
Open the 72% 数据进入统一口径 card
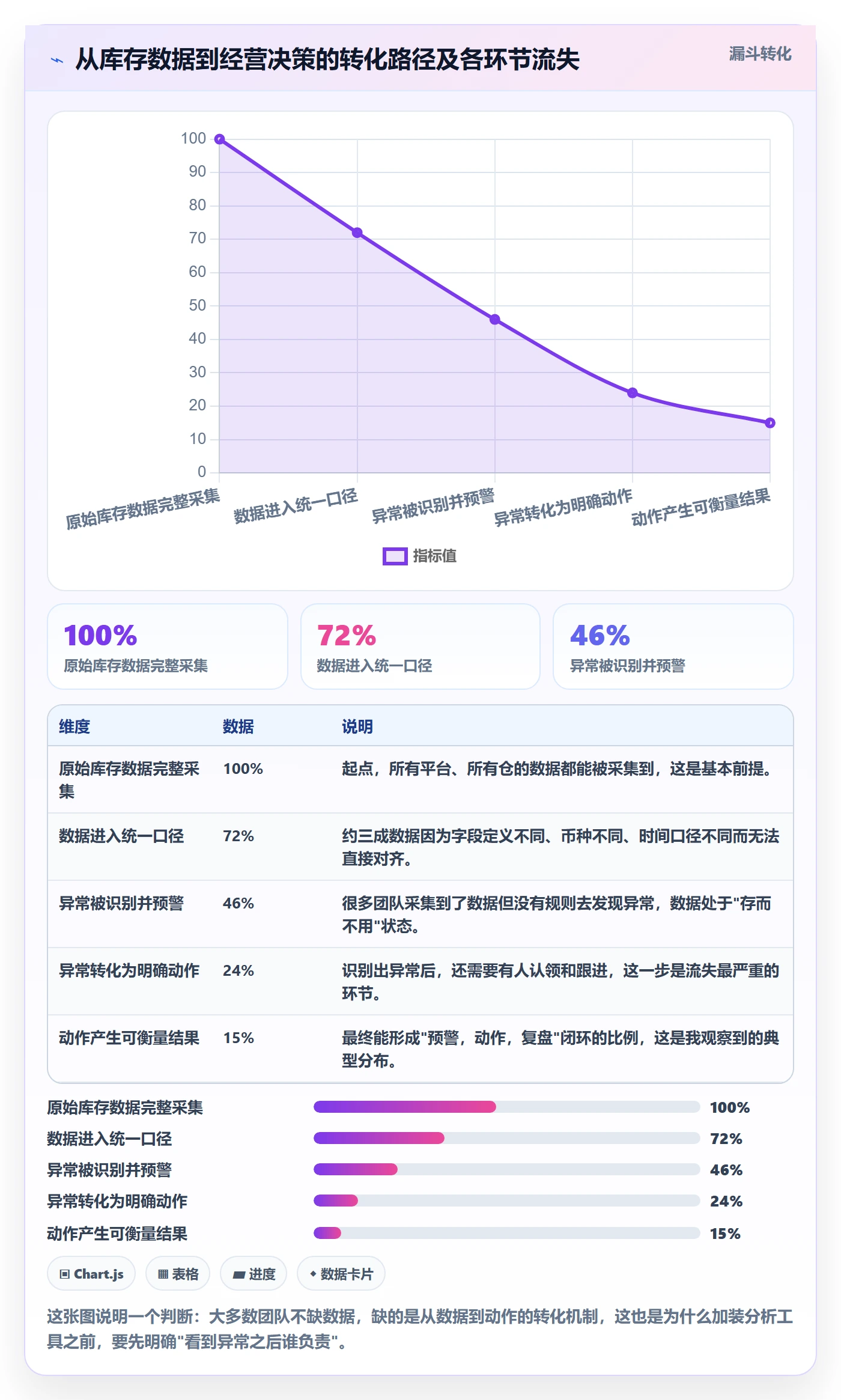click(x=421, y=647)
